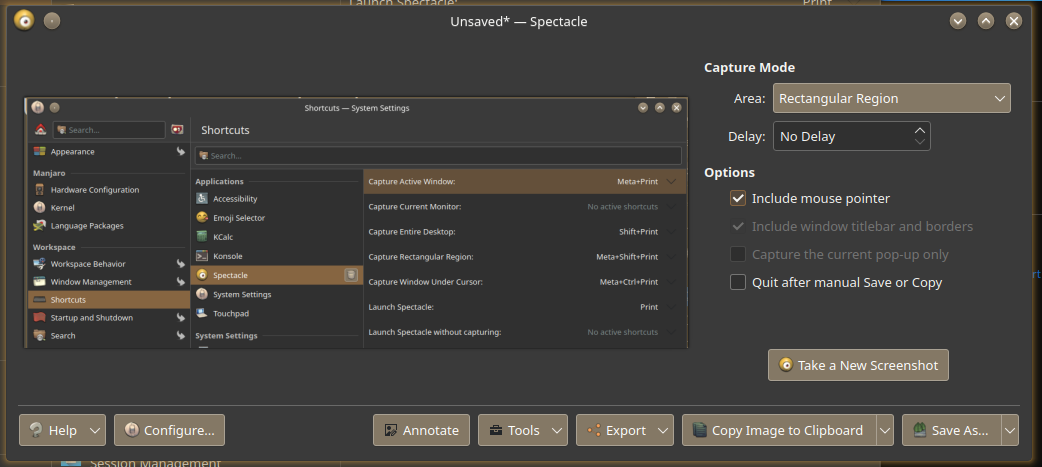This screenshot has height=467, width=1042.
Task: Increase the capture delay with up arrow
Action: [x=920, y=130]
